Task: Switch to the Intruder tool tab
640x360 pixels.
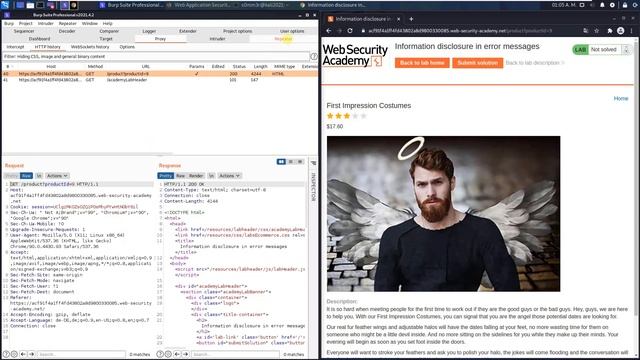Action: point(217,39)
